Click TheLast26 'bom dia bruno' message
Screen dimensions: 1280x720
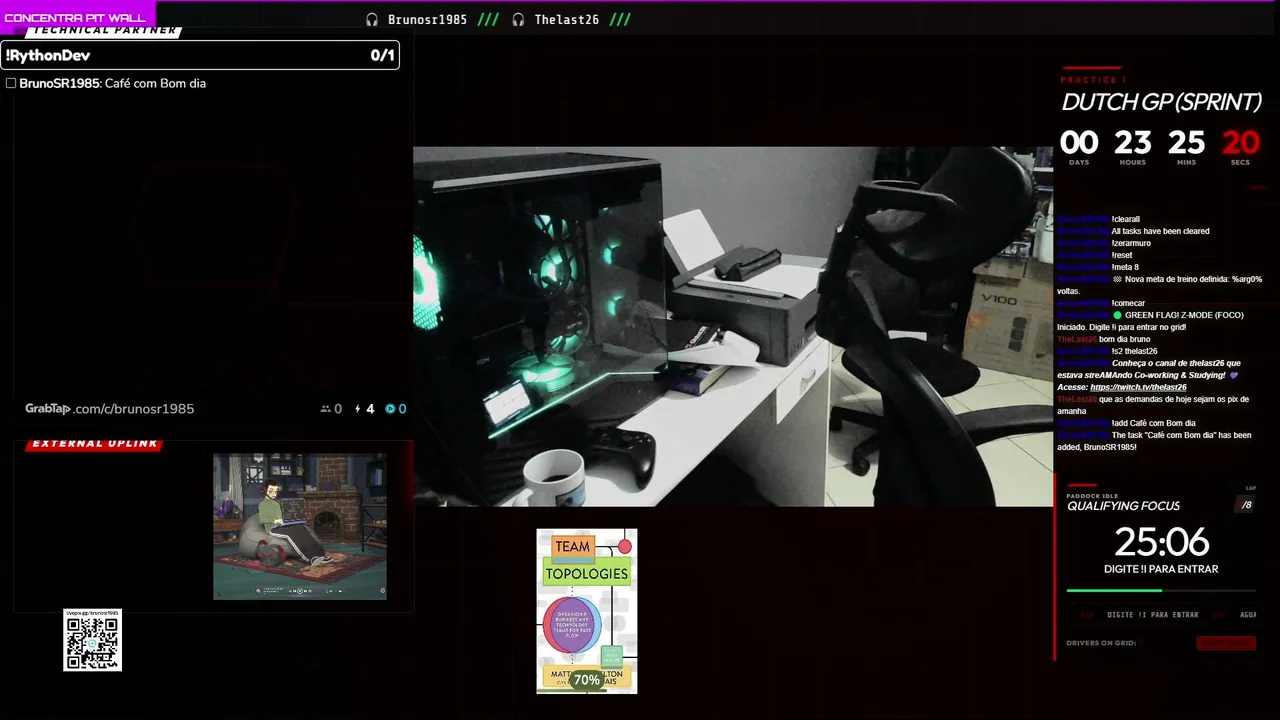tap(1103, 339)
